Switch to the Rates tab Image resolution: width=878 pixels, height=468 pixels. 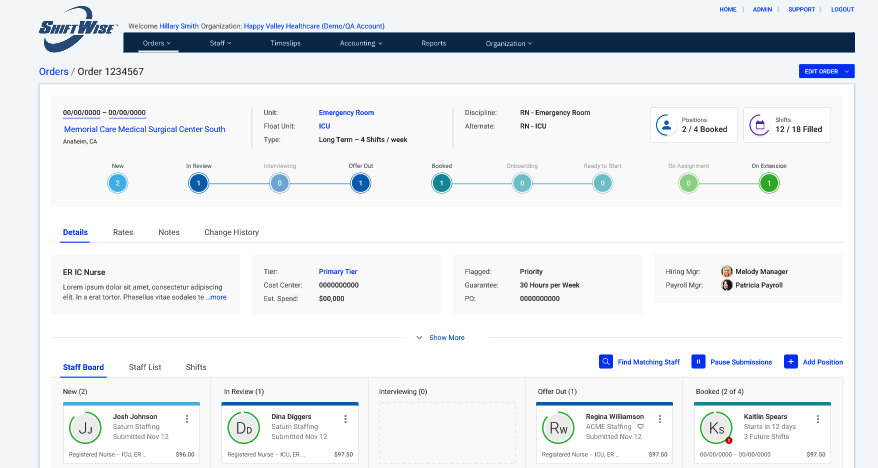click(123, 232)
